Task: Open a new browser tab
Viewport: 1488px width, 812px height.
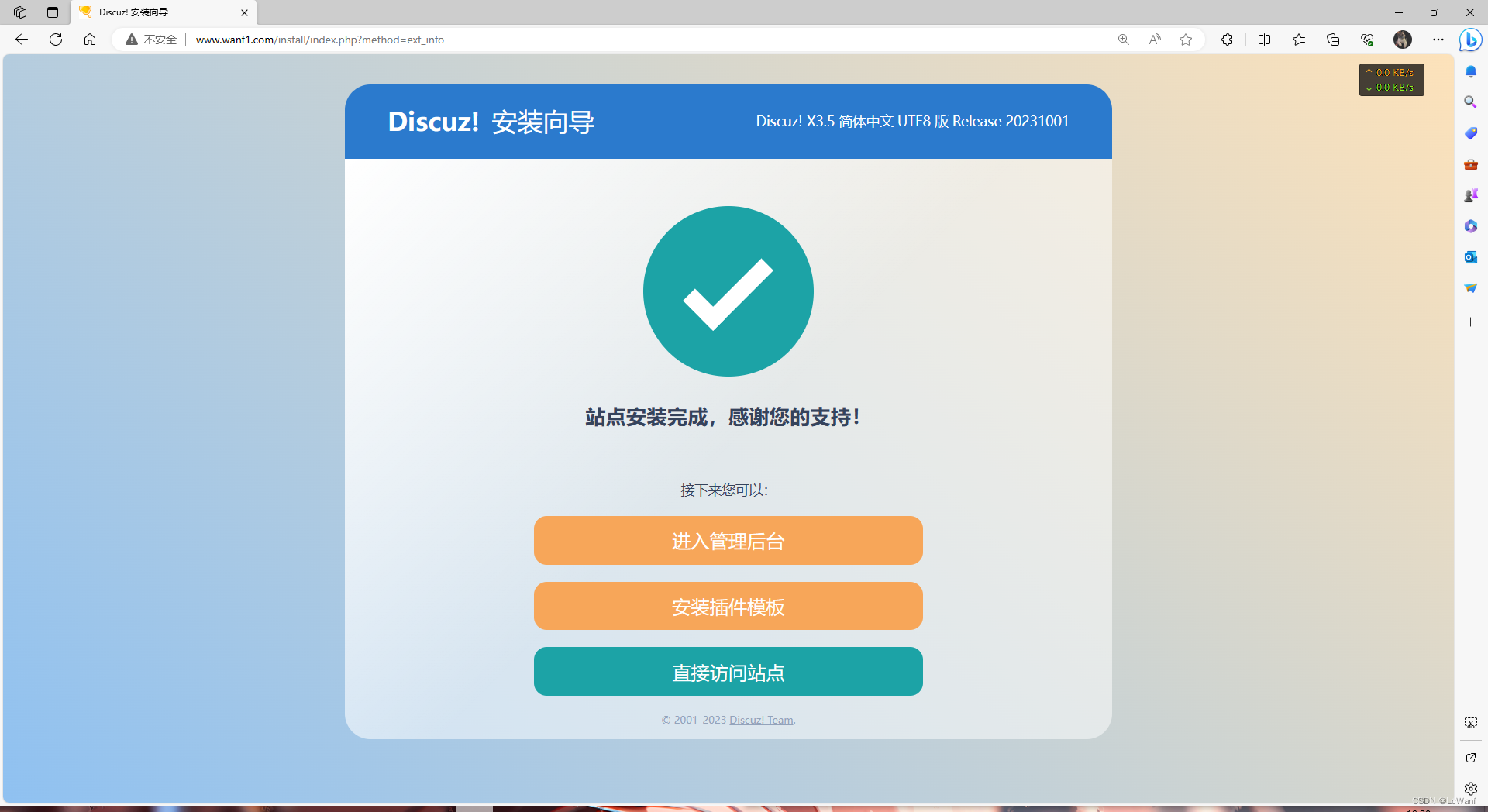Action: click(270, 12)
